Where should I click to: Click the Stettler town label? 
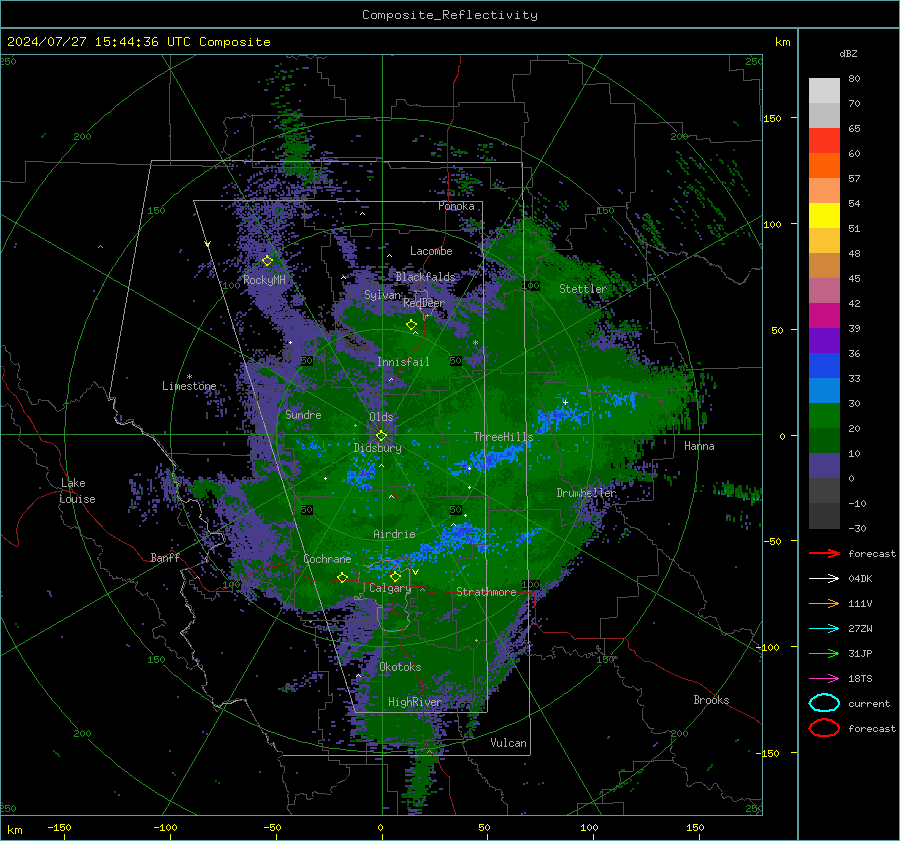pyautogui.click(x=583, y=289)
